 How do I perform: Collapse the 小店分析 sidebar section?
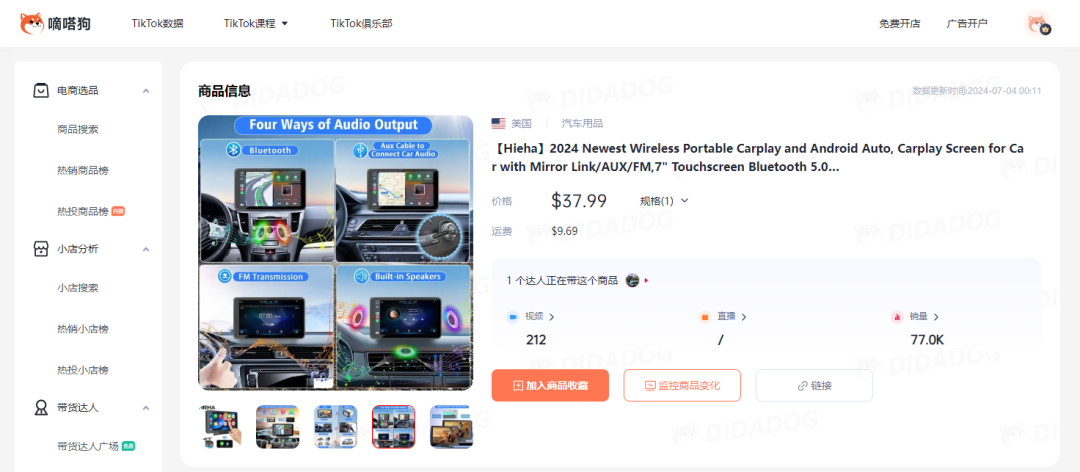145,249
